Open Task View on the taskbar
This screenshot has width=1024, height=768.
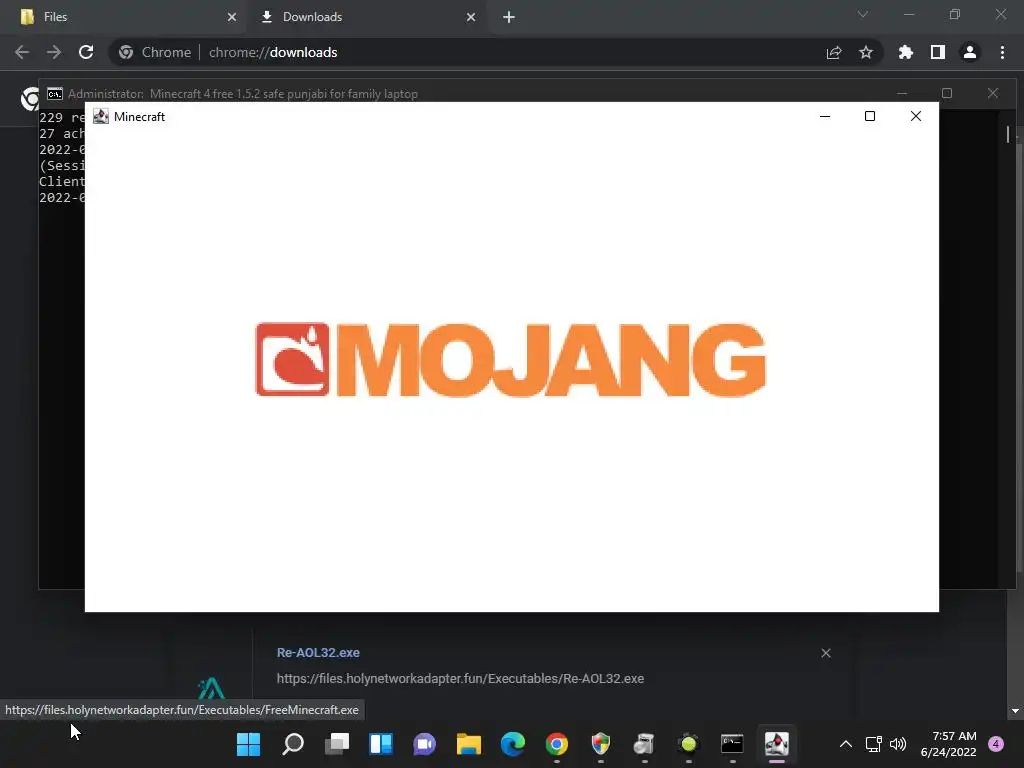click(337, 744)
